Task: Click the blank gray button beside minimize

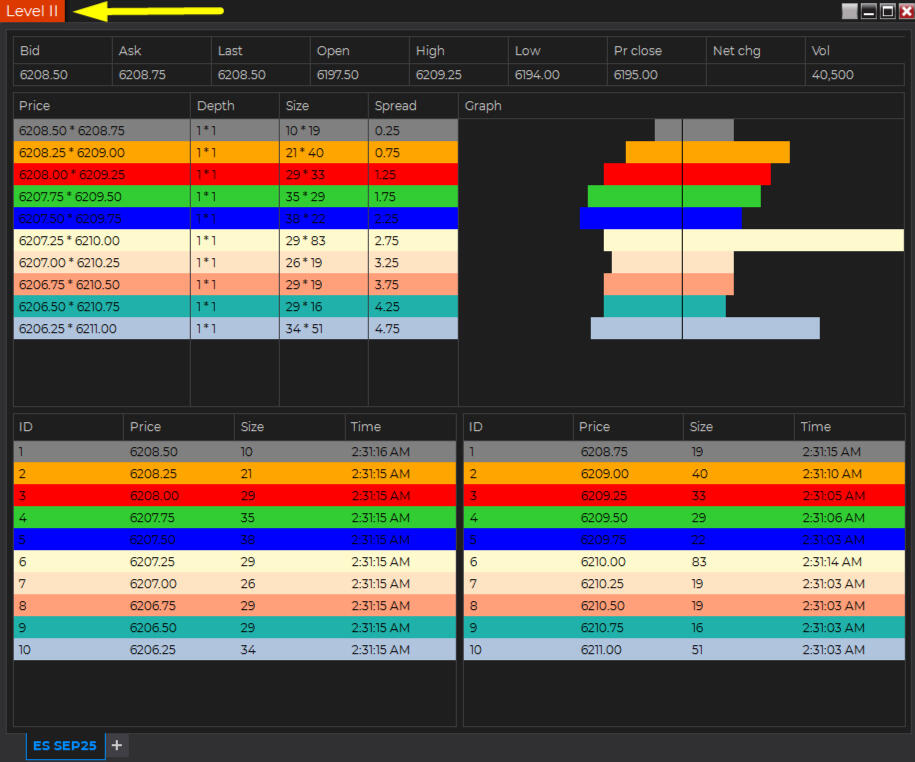Action: pyautogui.click(x=850, y=11)
